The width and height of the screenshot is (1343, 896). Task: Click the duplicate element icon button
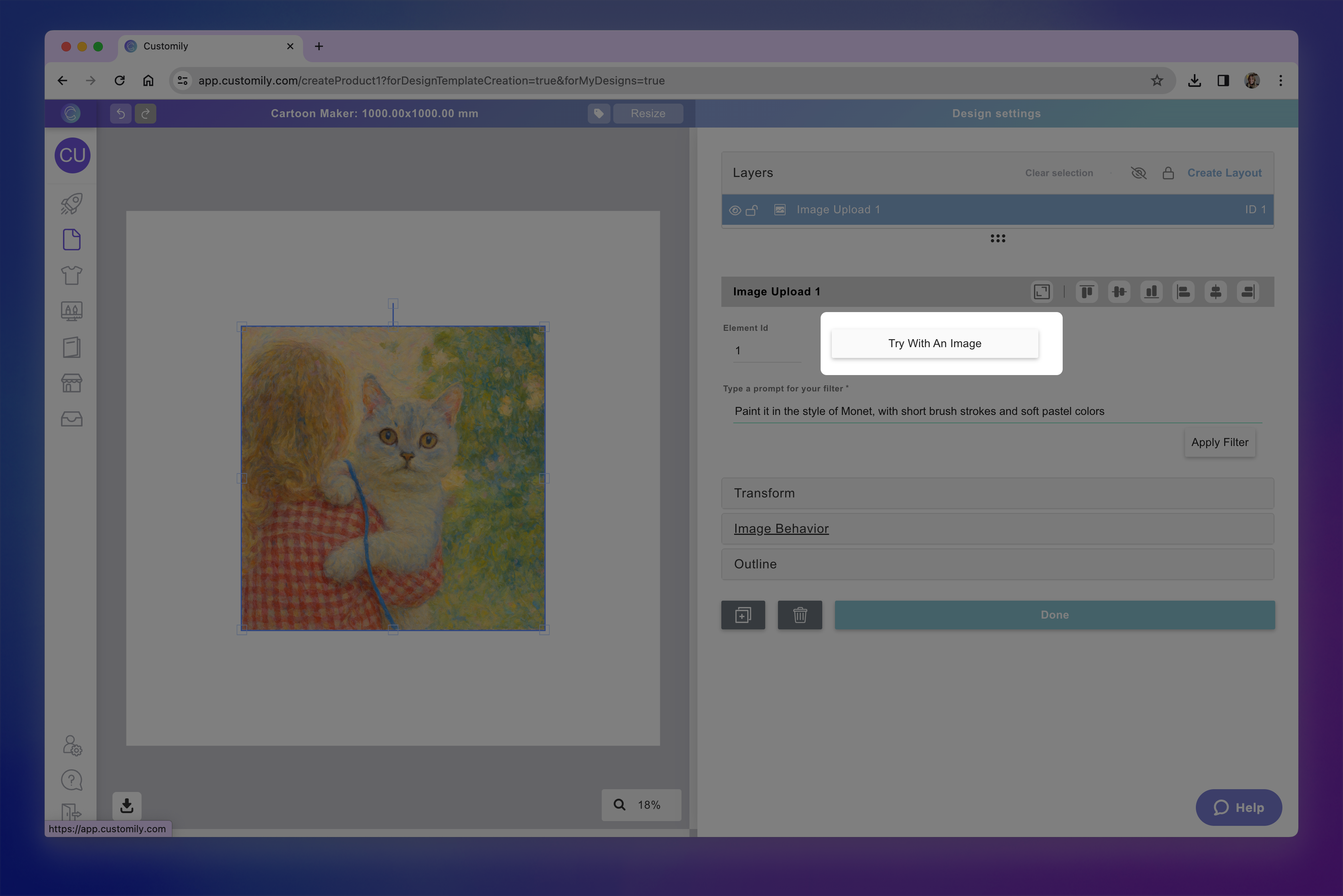point(743,615)
